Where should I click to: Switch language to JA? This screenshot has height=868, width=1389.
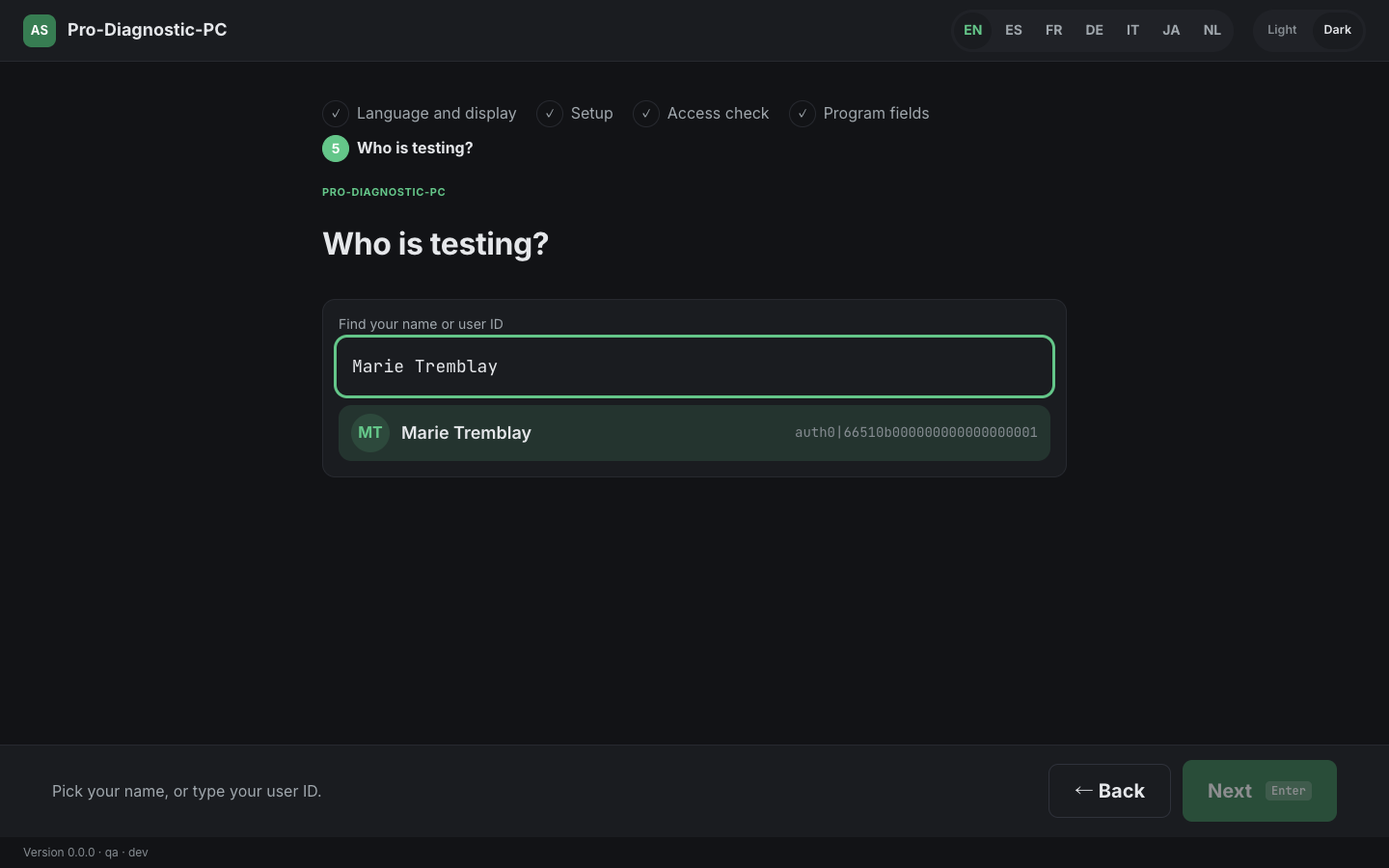pos(1171,31)
